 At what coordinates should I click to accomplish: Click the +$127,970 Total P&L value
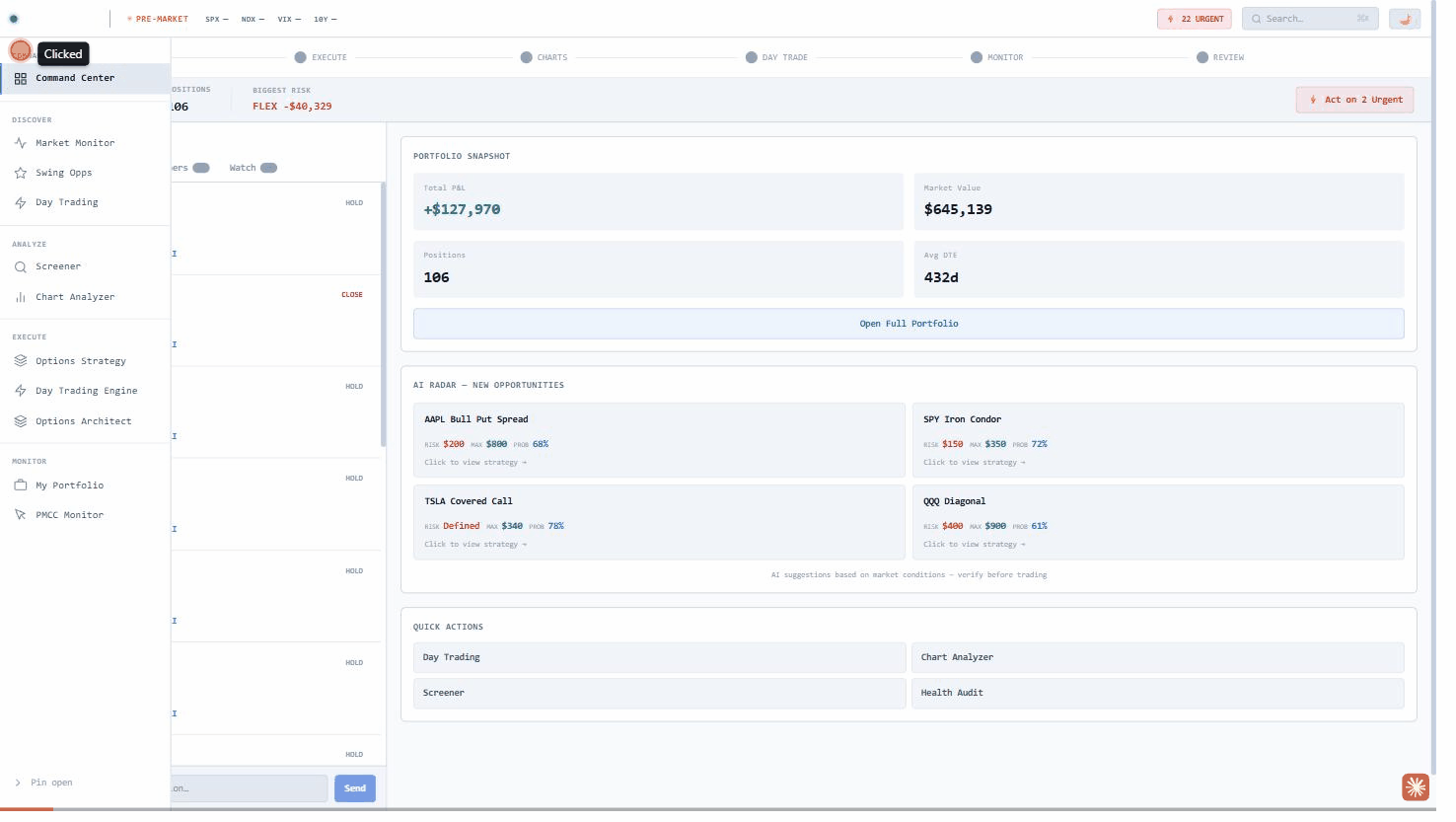[462, 209]
